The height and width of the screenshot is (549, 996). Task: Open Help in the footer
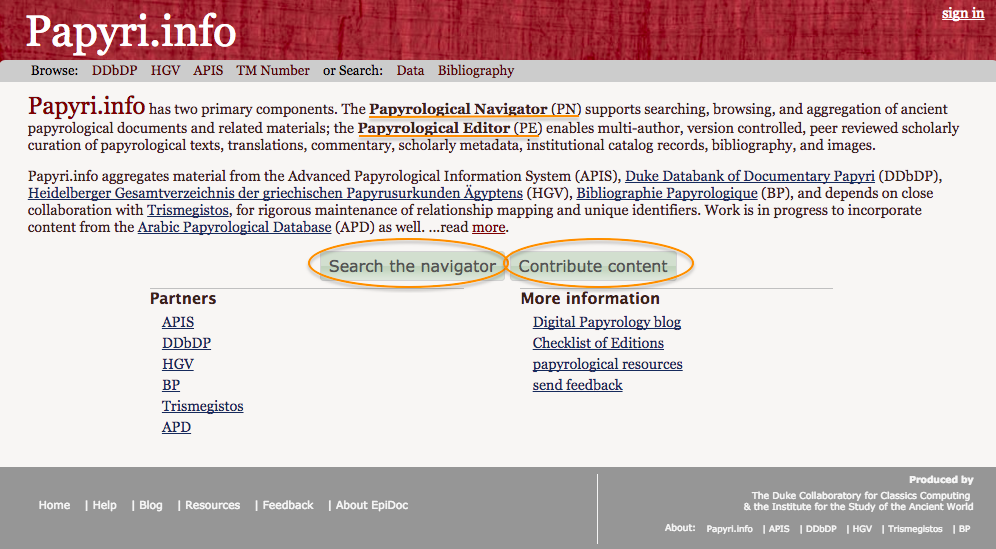tap(104, 505)
